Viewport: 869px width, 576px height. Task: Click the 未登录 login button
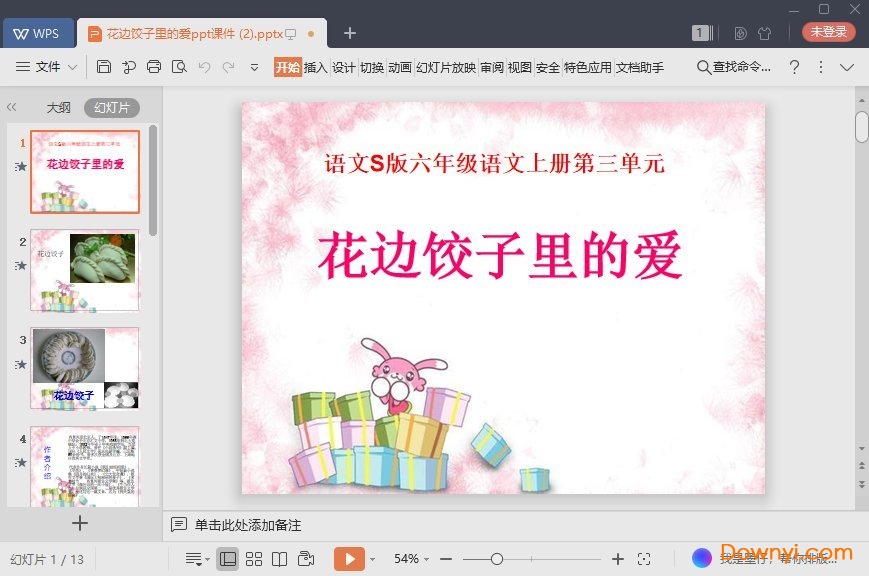pos(829,31)
